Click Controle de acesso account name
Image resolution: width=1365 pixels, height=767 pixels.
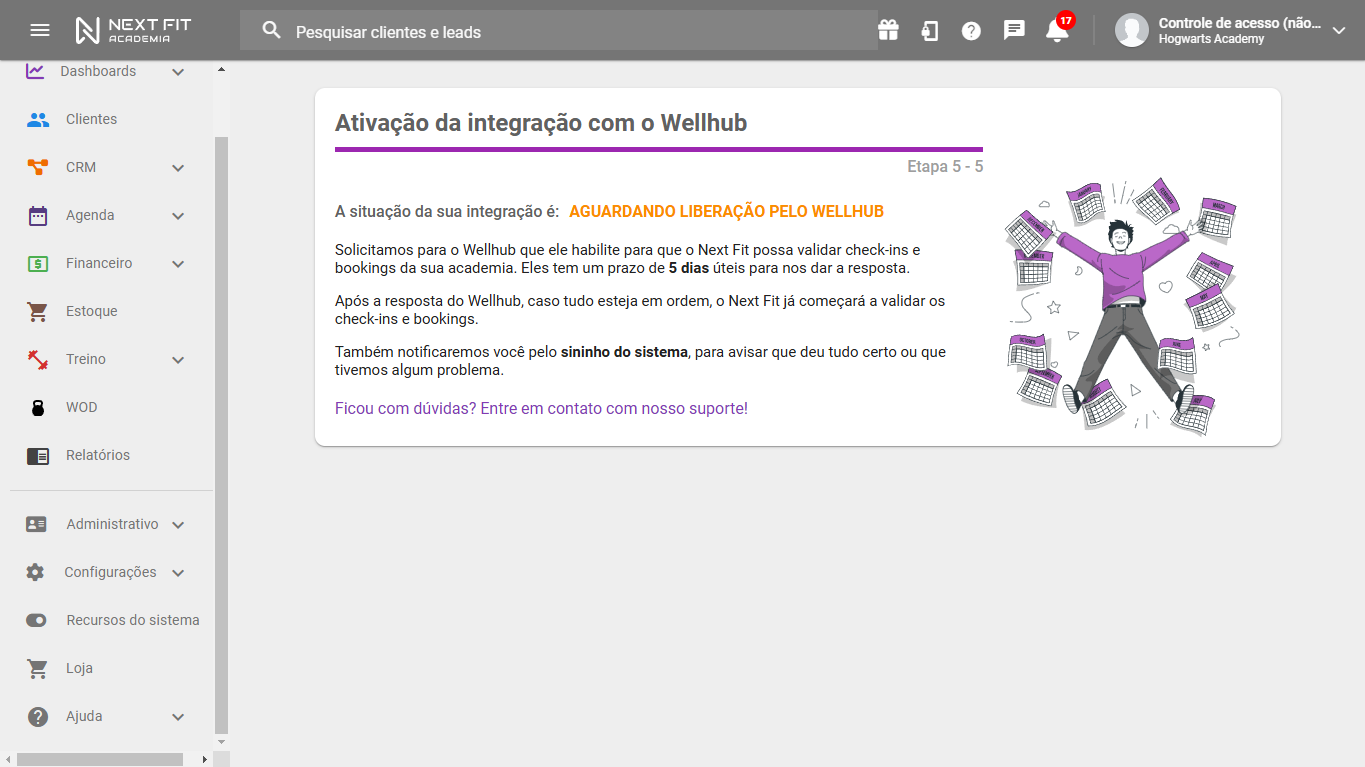(x=1240, y=23)
